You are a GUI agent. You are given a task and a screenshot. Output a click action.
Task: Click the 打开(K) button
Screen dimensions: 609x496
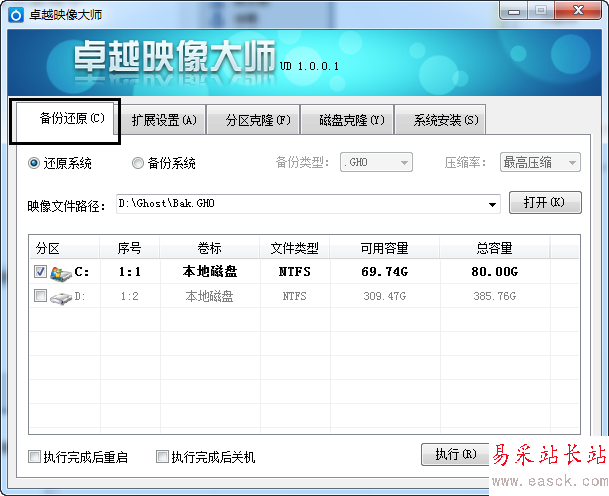pyautogui.click(x=545, y=203)
